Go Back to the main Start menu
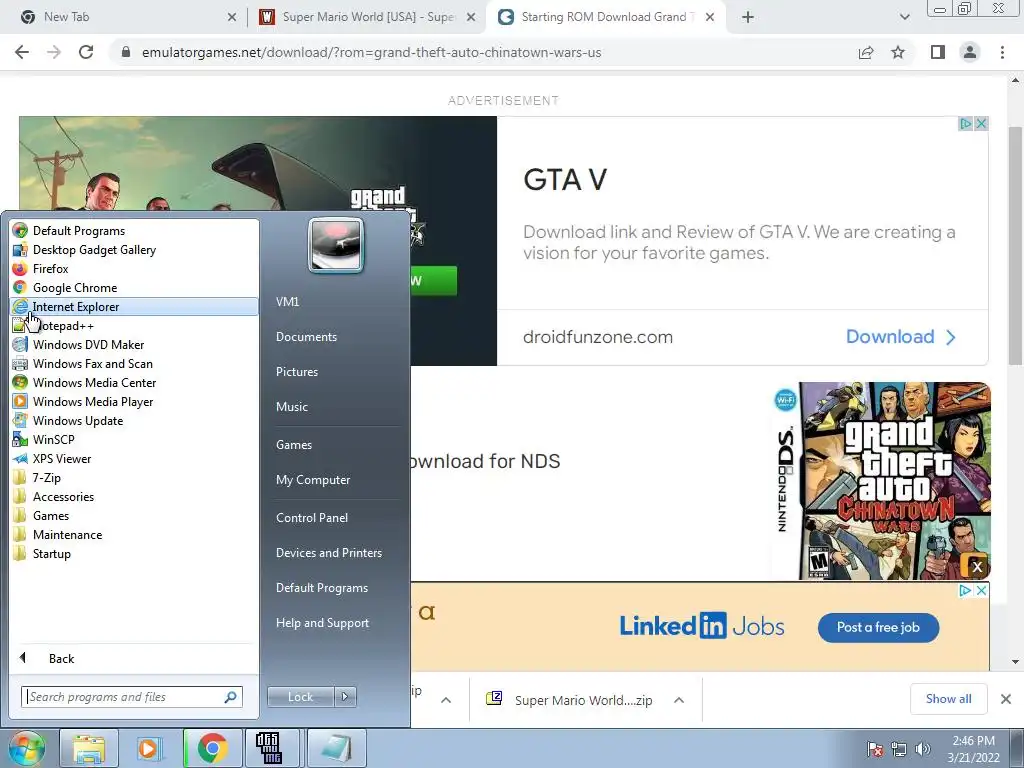The image size is (1024, 768). click(134, 658)
